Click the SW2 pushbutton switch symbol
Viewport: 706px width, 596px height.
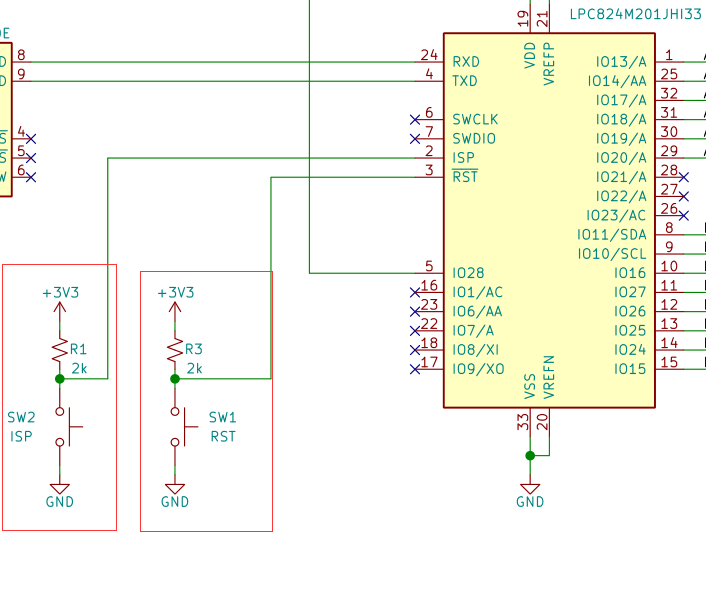coord(67,427)
